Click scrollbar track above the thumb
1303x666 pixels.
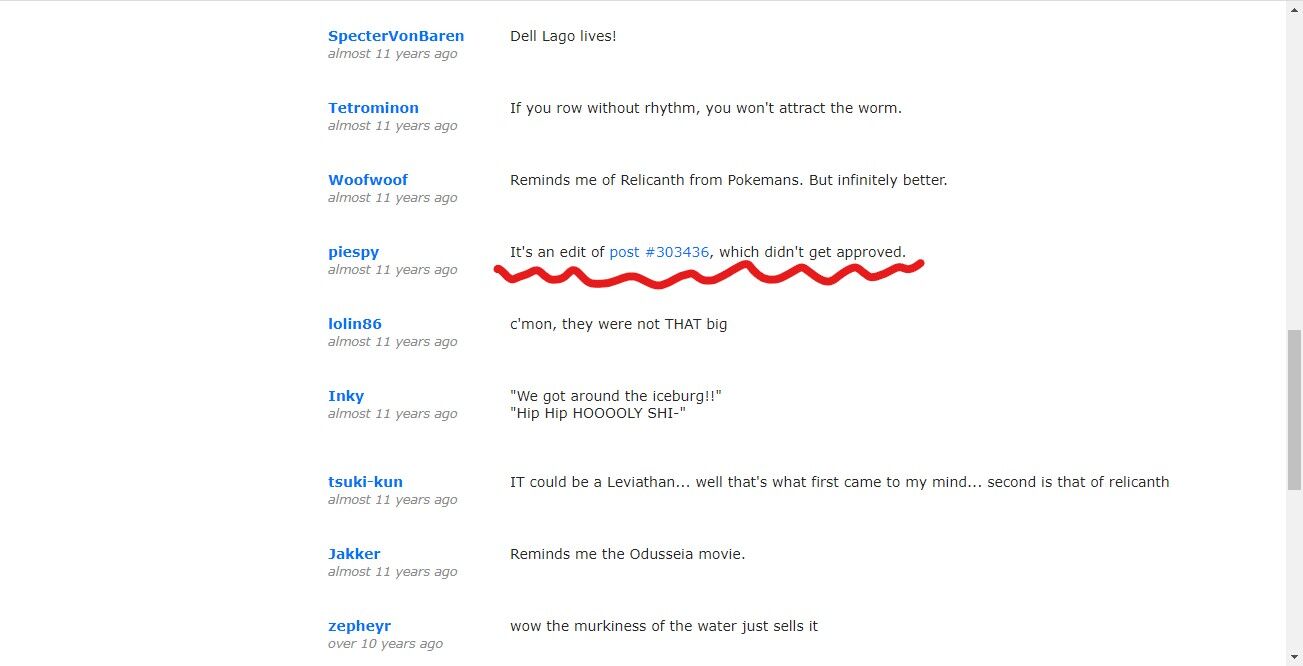click(x=1294, y=165)
